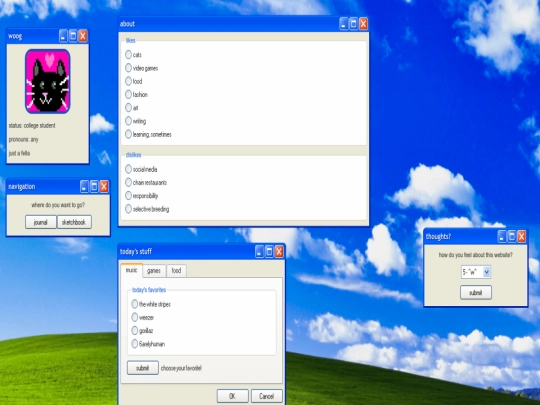The width and height of the screenshot is (540, 405).
Task: Choose chain restaurants radio button
Action: click(128, 182)
